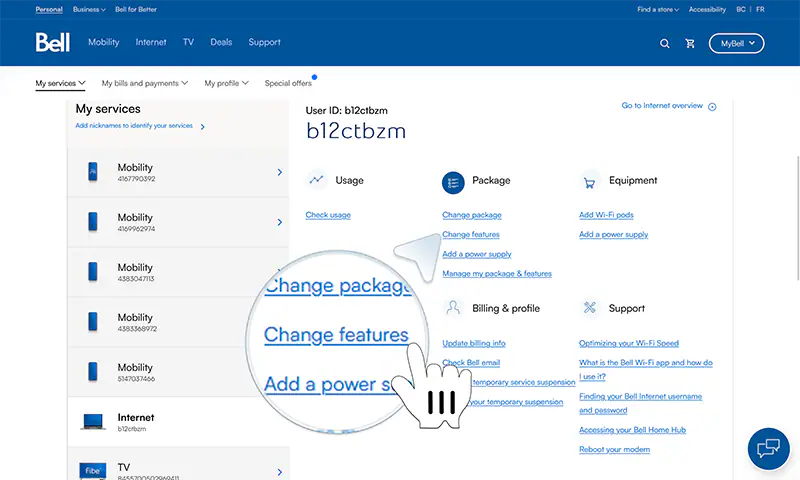Click phone icon for Mobility 4169962974
Screen dimensions: 800x480
93,222
